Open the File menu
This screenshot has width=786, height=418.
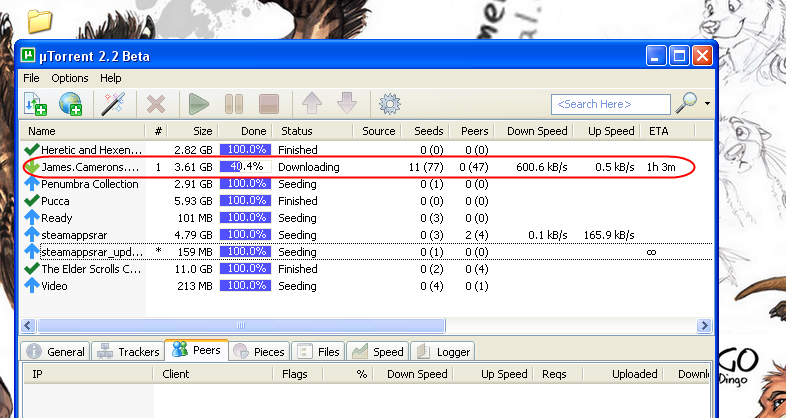coord(31,78)
